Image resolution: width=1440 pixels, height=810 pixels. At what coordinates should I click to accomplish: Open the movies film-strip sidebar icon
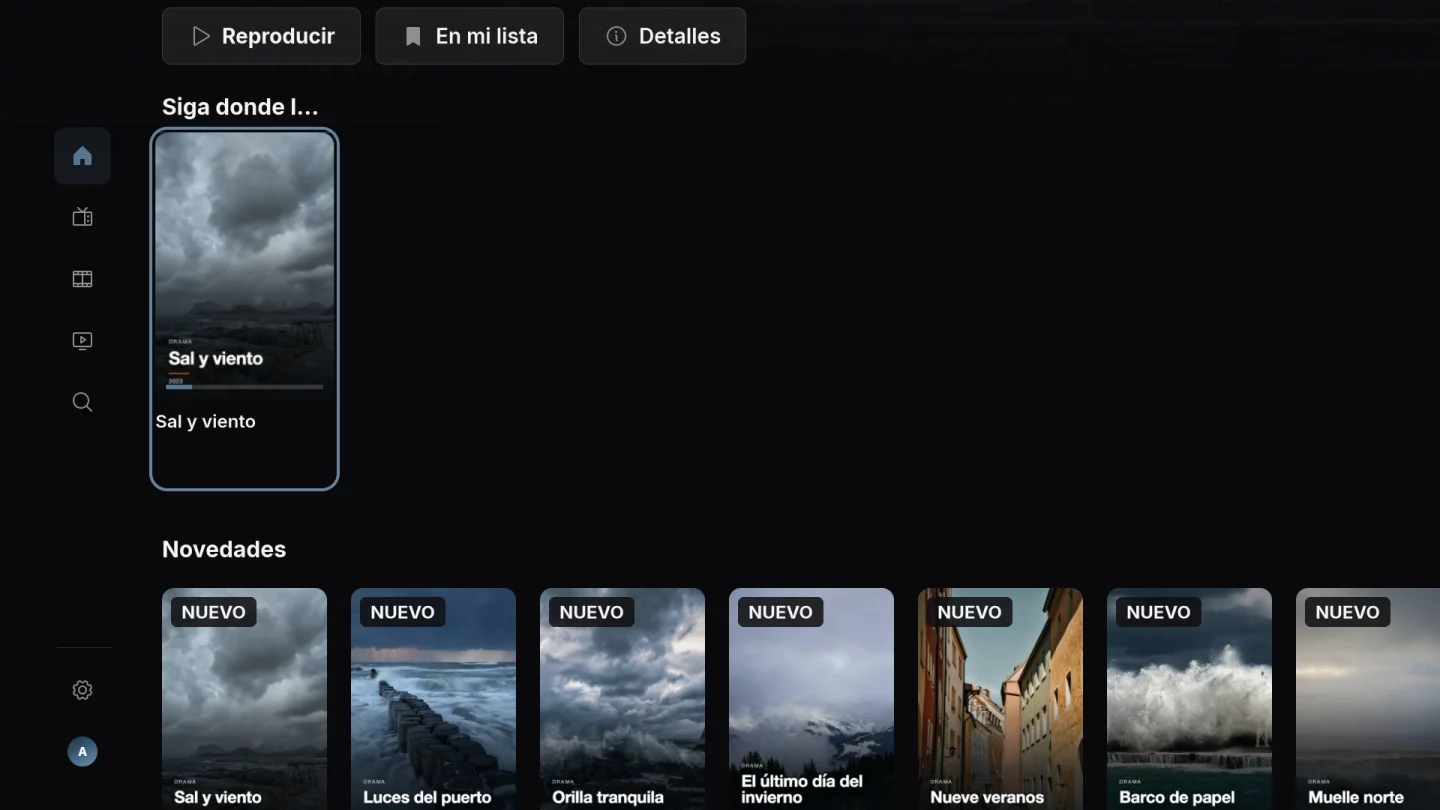pyautogui.click(x=82, y=279)
